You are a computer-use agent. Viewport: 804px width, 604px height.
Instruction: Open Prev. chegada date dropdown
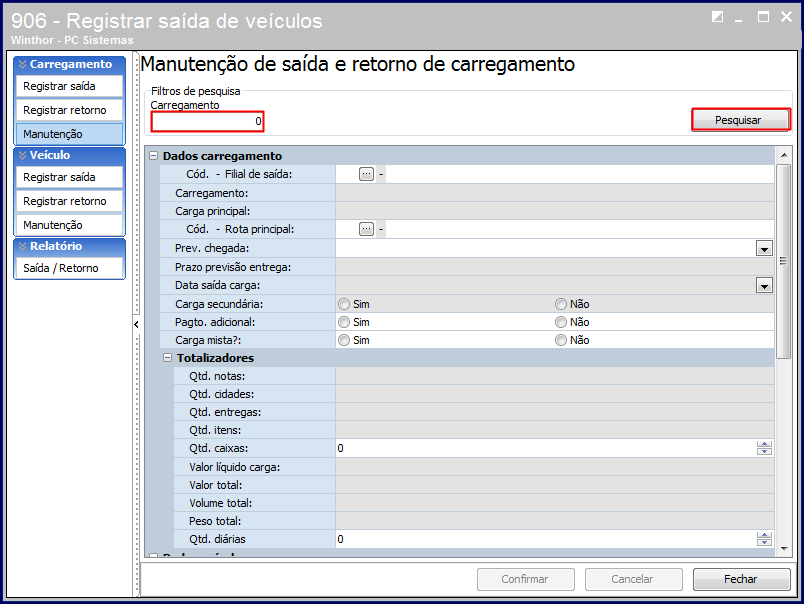pos(764,249)
